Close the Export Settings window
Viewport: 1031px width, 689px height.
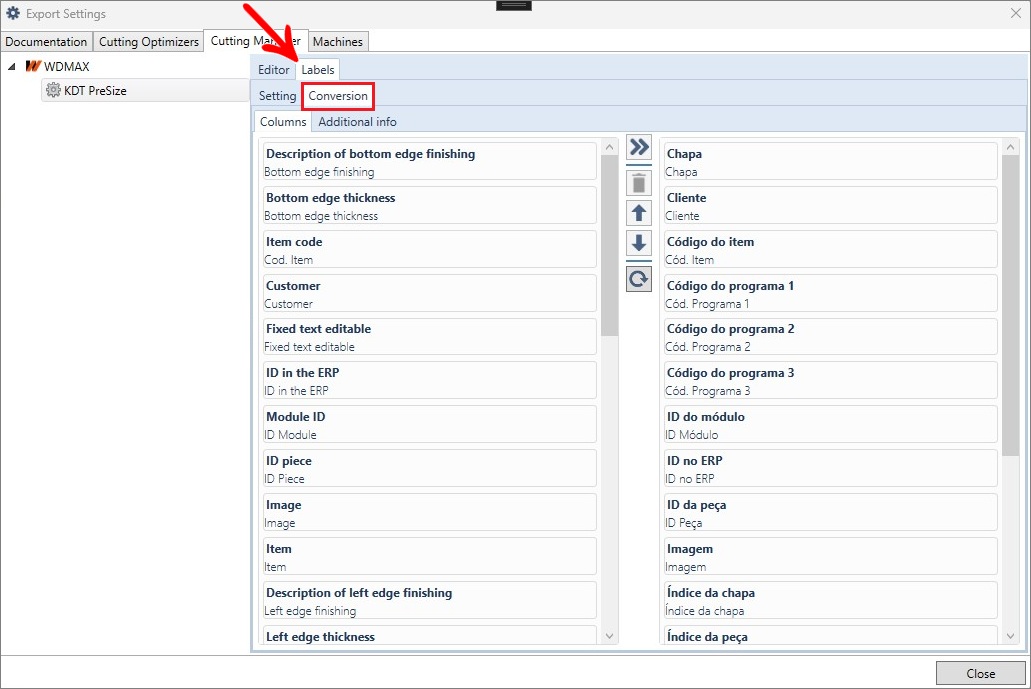tap(1016, 13)
